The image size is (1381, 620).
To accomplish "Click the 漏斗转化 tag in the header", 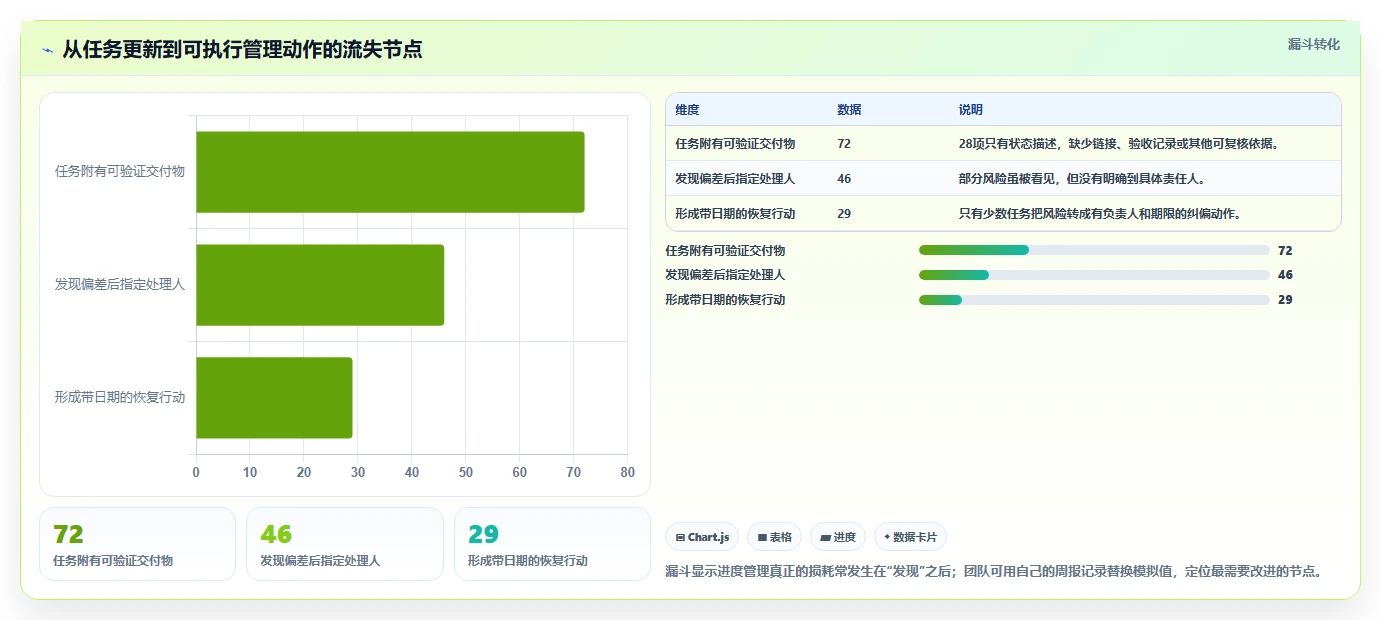I will coord(1313,44).
